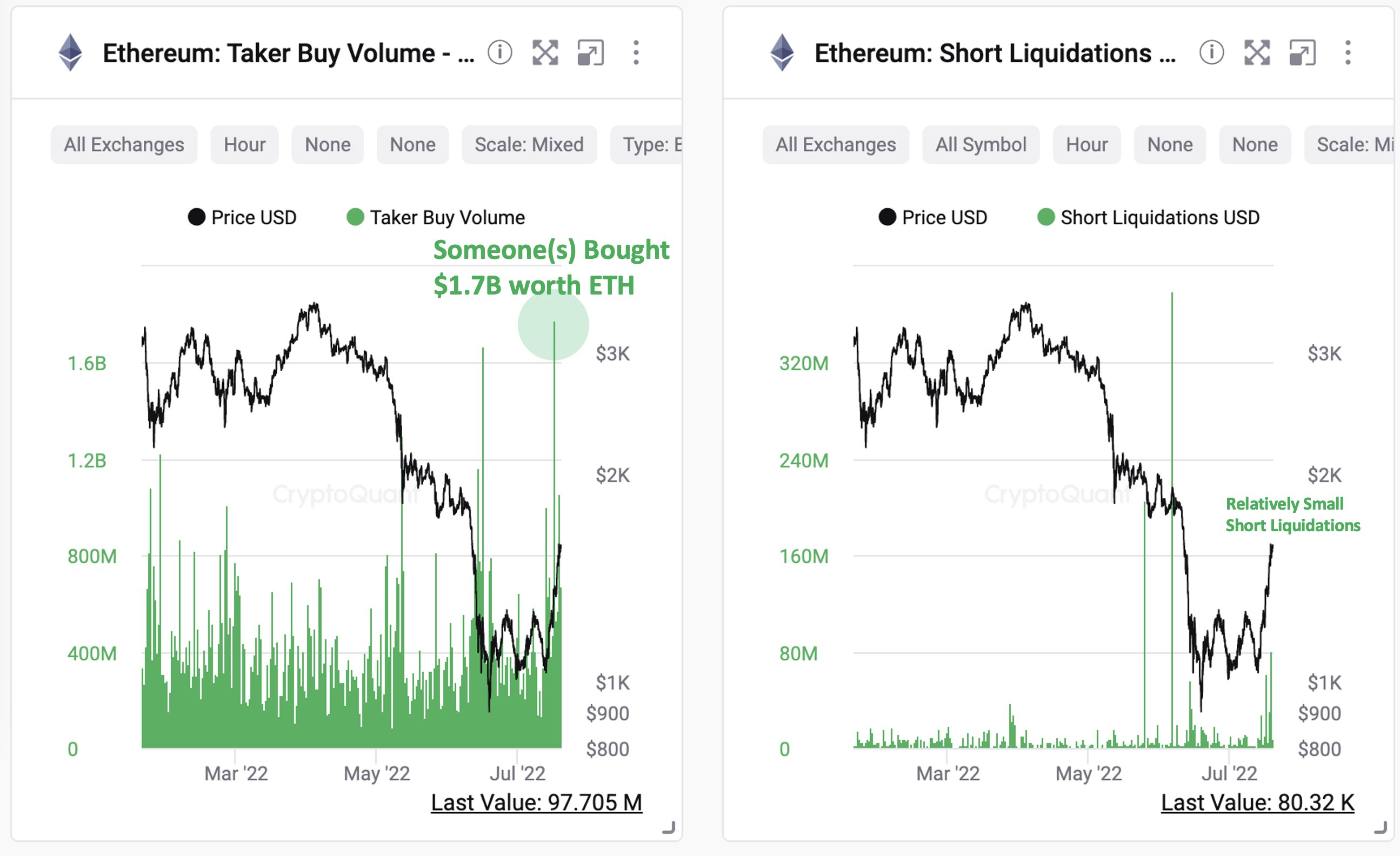Open All Exchanges dropdown on left chart

pyautogui.click(x=124, y=145)
